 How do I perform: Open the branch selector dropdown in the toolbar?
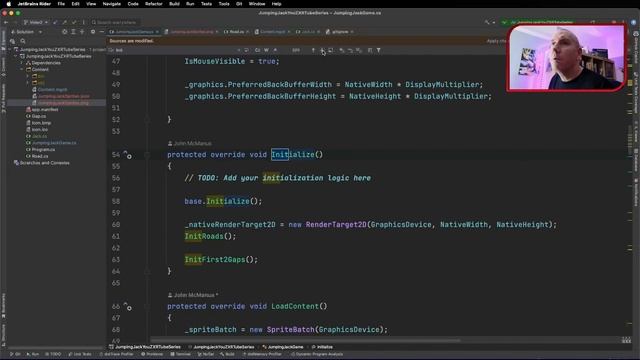(36, 22)
